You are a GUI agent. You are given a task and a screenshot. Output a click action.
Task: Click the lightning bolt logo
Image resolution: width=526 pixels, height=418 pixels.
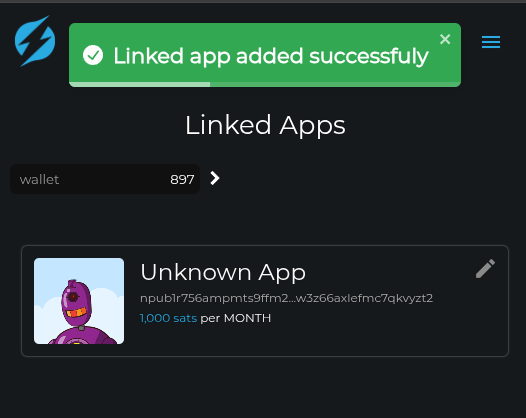(x=35, y=41)
